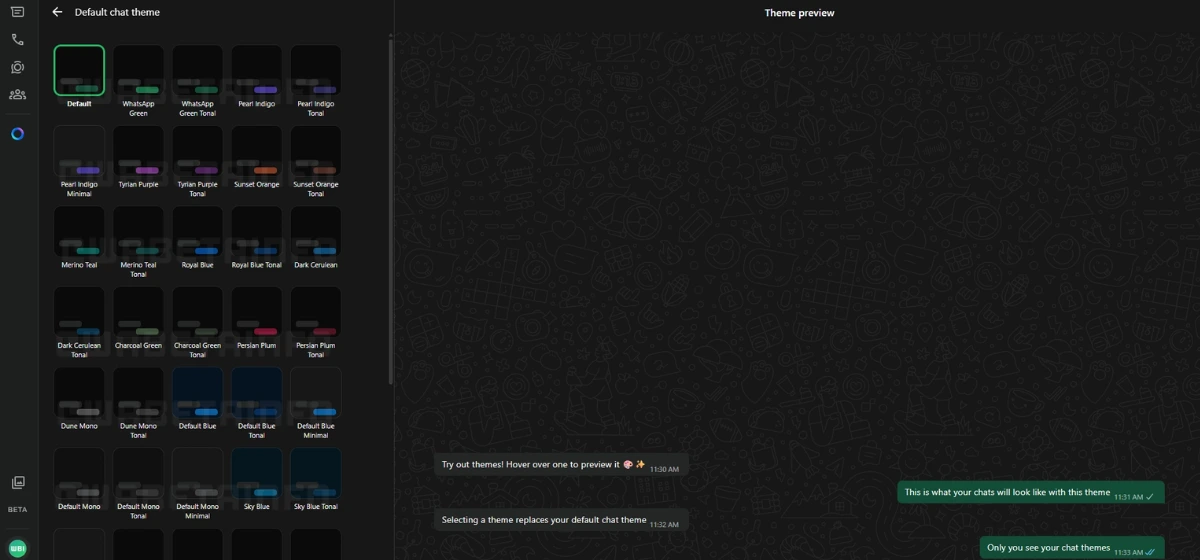Click the 'Selecting a theme replaces' message
The height and width of the screenshot is (560, 1200).
[x=561, y=520]
